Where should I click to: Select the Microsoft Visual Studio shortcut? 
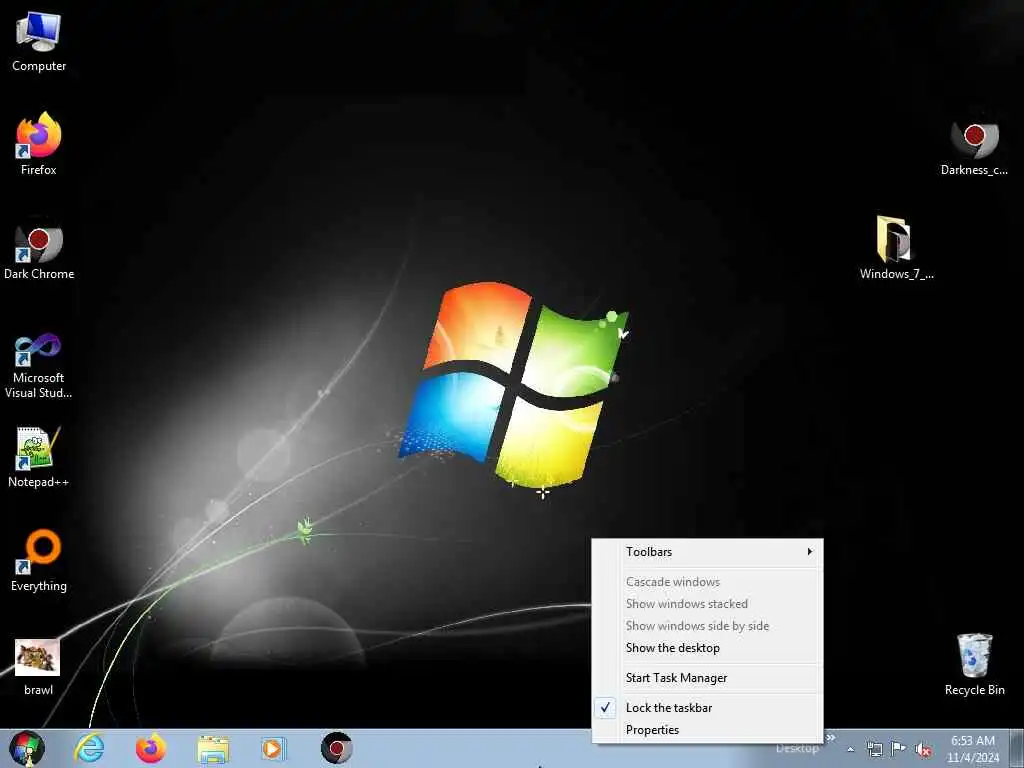pos(39,366)
